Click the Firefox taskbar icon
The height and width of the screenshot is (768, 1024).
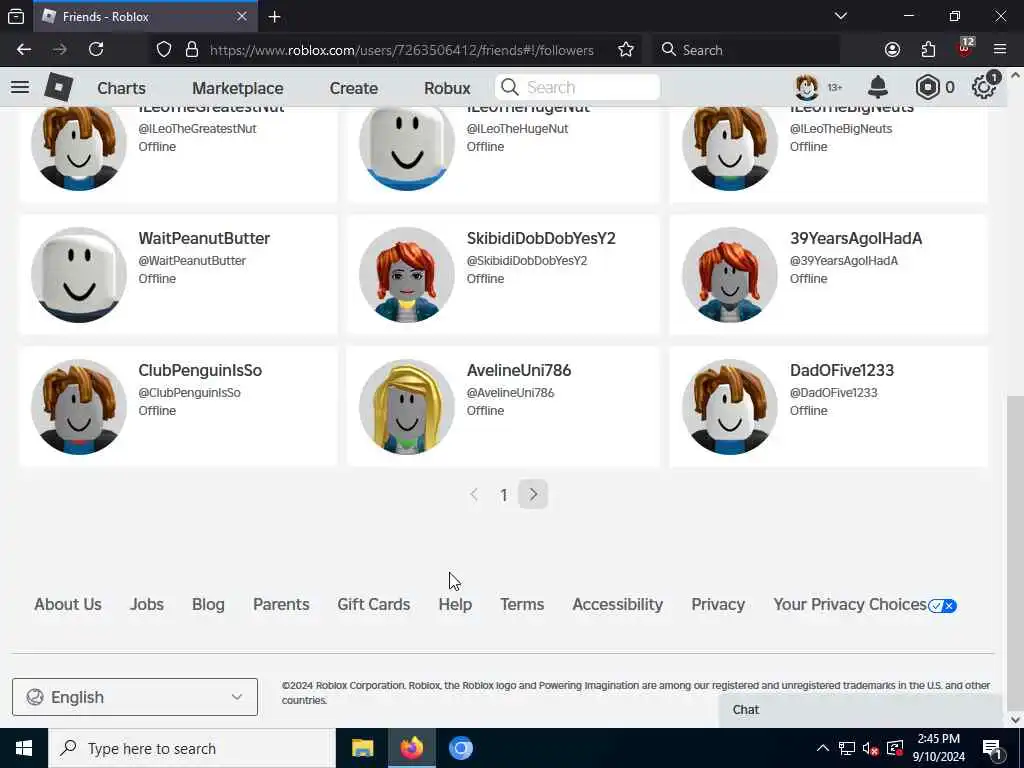point(411,748)
